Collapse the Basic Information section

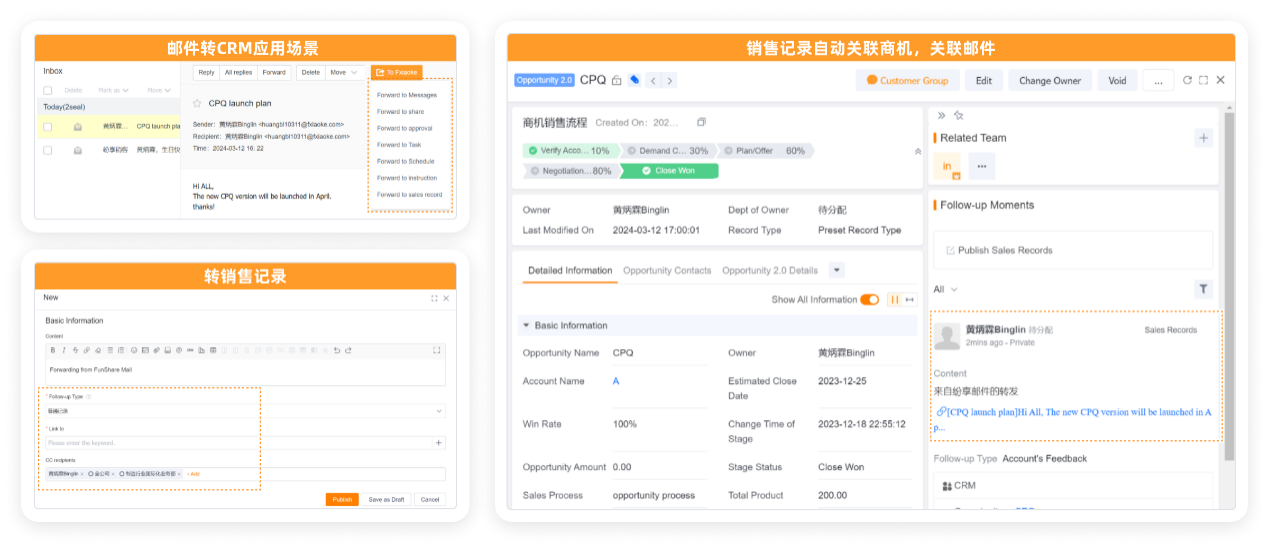[526, 326]
